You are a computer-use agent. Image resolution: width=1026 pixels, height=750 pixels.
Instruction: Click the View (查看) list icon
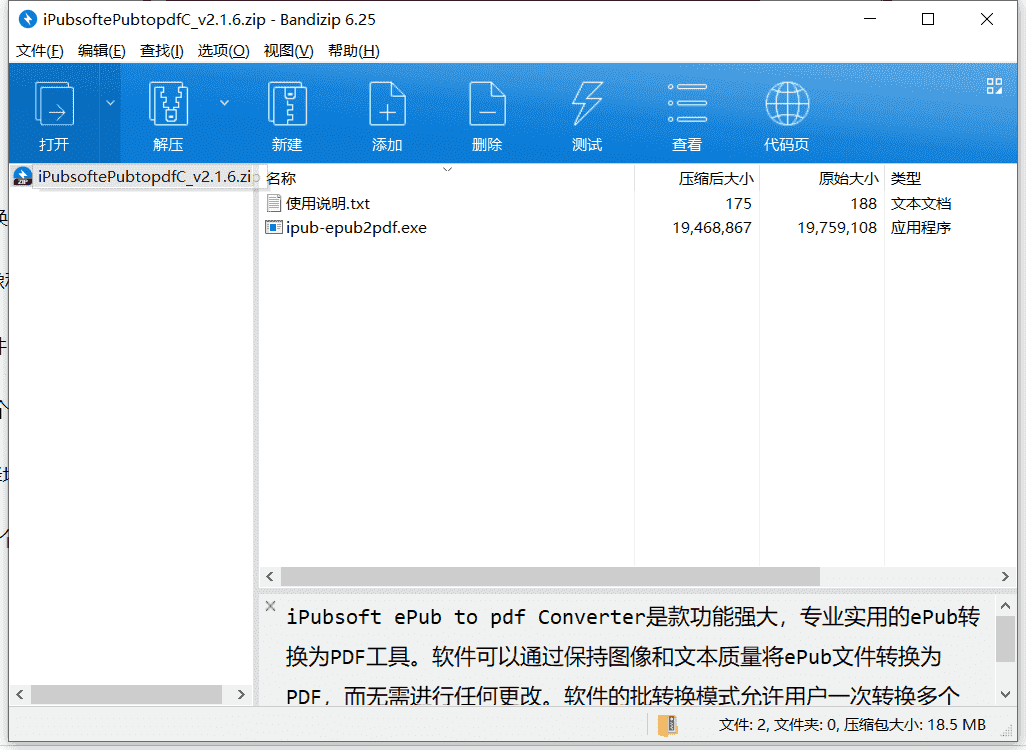click(687, 103)
